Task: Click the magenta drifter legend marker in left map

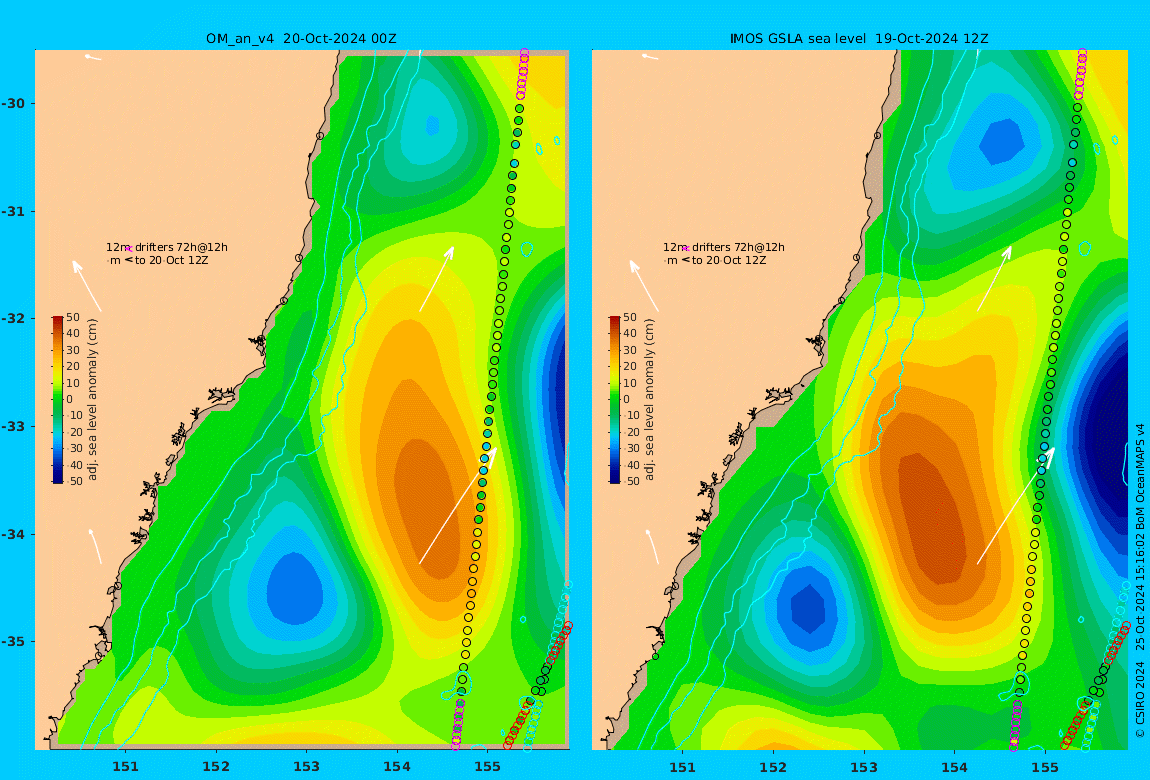Action: pos(129,249)
